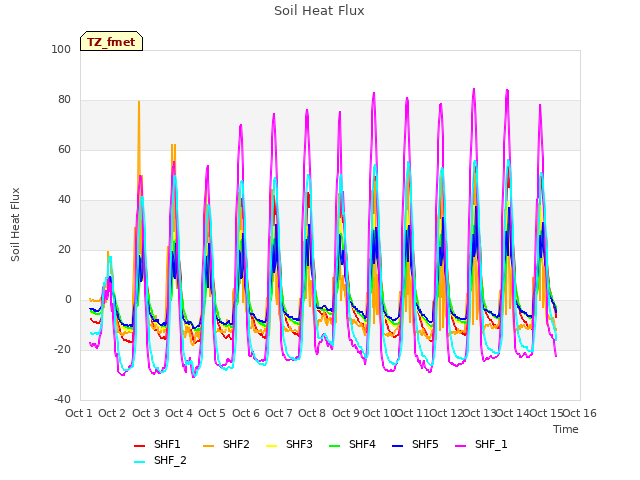Click the Oct 1 x-axis tick label

(79, 413)
